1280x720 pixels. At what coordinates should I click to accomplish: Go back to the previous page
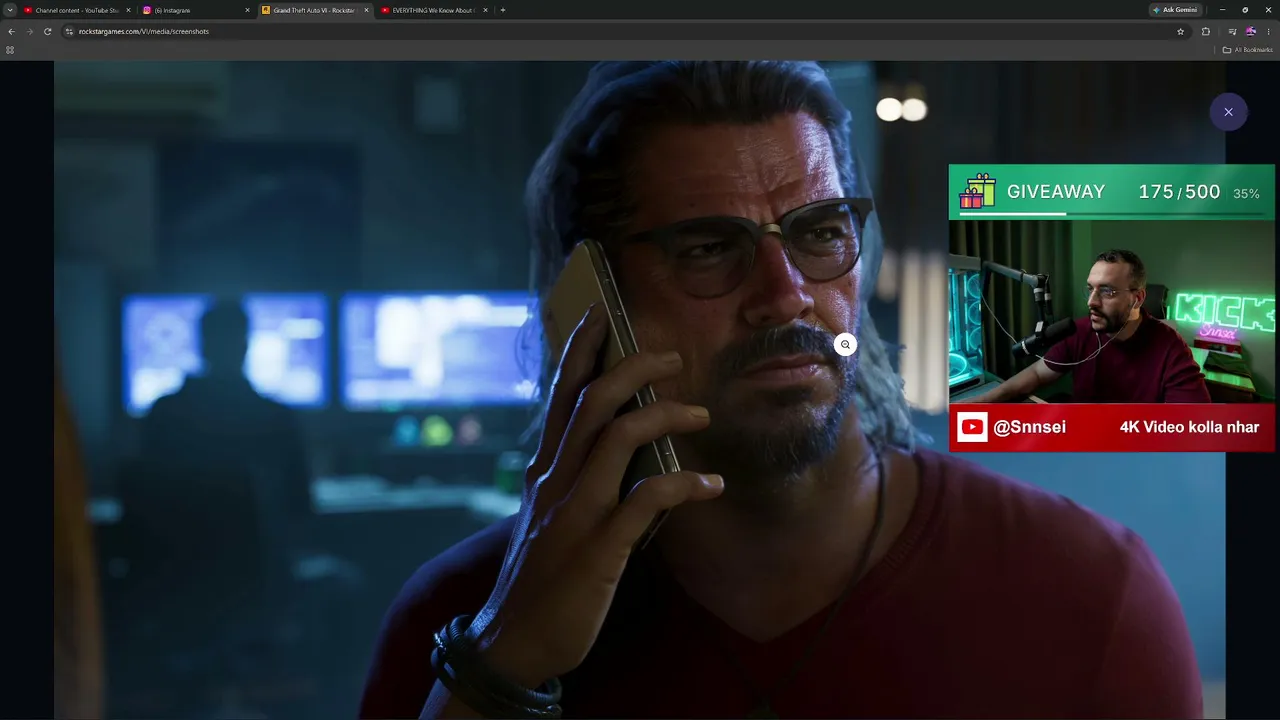[x=11, y=31]
